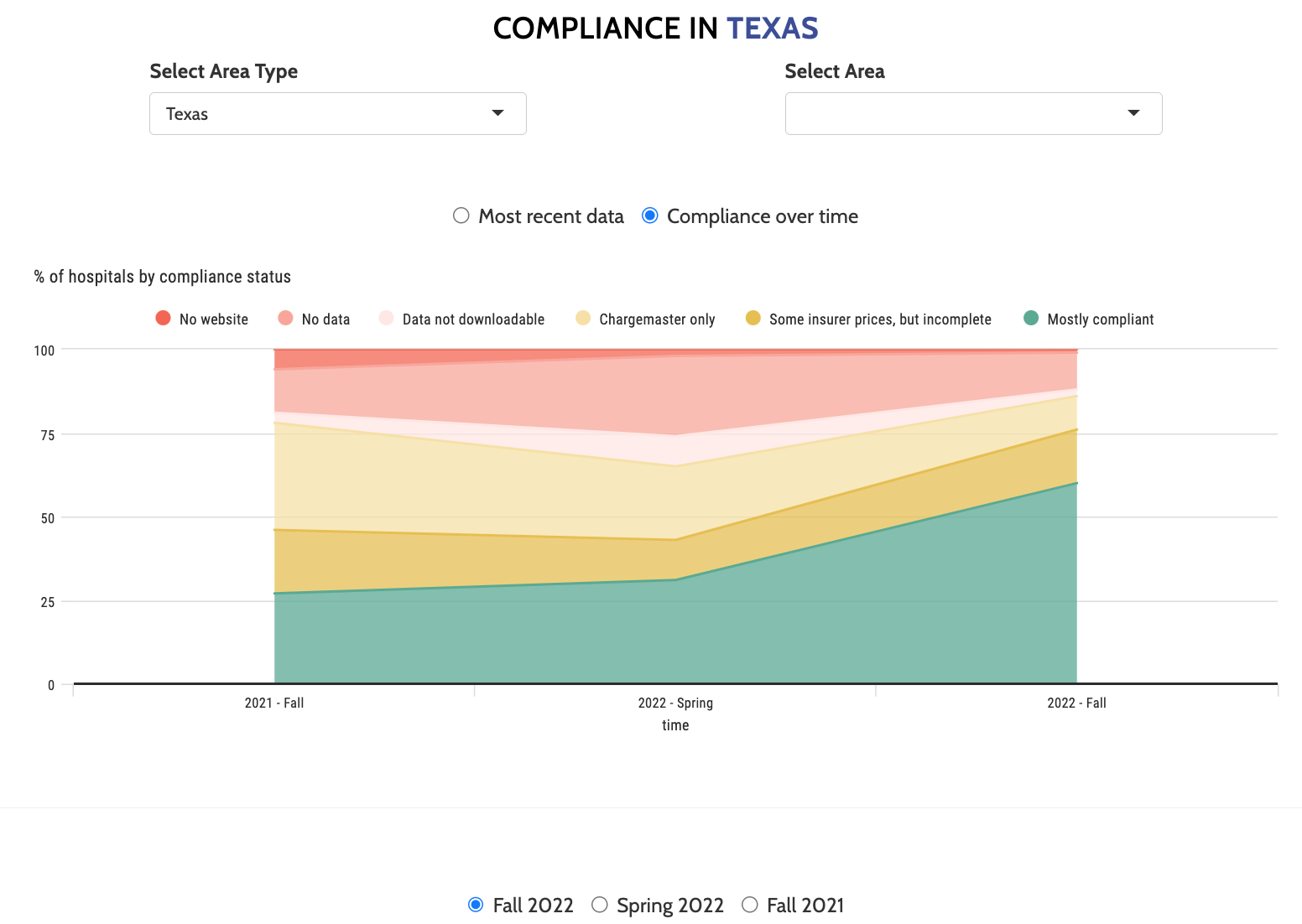Click the 'time' x-axis title

[675, 725]
